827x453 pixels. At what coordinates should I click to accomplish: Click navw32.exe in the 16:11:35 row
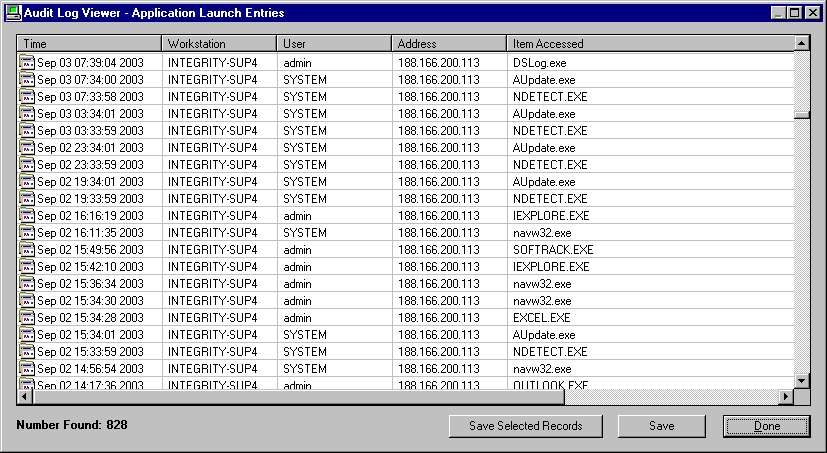click(542, 233)
